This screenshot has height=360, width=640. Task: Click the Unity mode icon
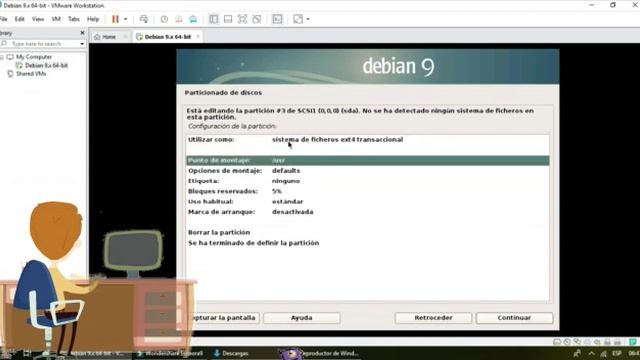click(257, 19)
